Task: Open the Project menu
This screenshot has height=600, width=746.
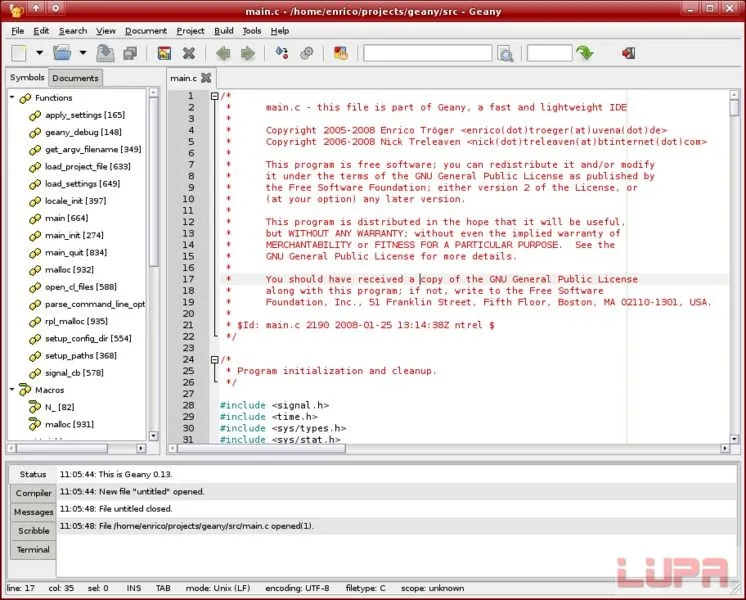Action: pos(190,31)
